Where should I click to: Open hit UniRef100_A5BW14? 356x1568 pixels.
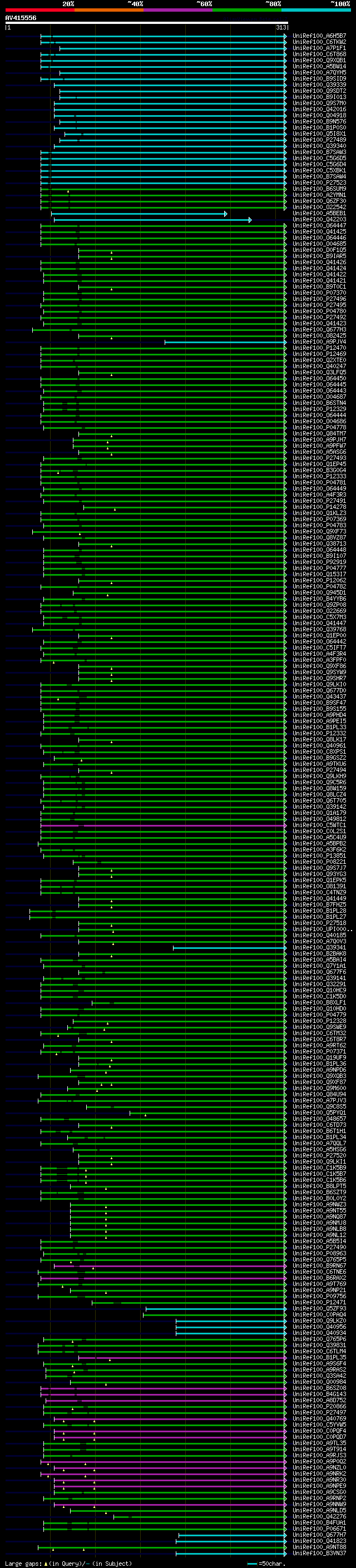click(x=319, y=66)
